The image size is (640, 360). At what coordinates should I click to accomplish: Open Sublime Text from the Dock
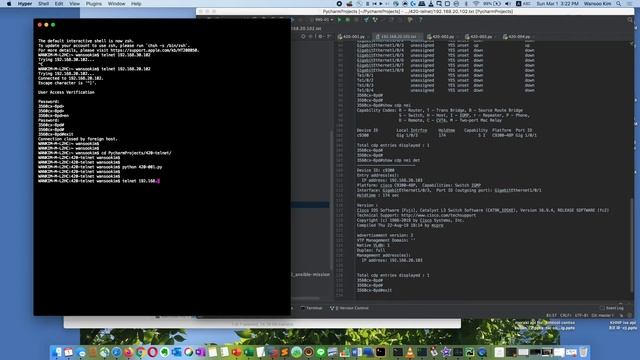click(x=284, y=352)
